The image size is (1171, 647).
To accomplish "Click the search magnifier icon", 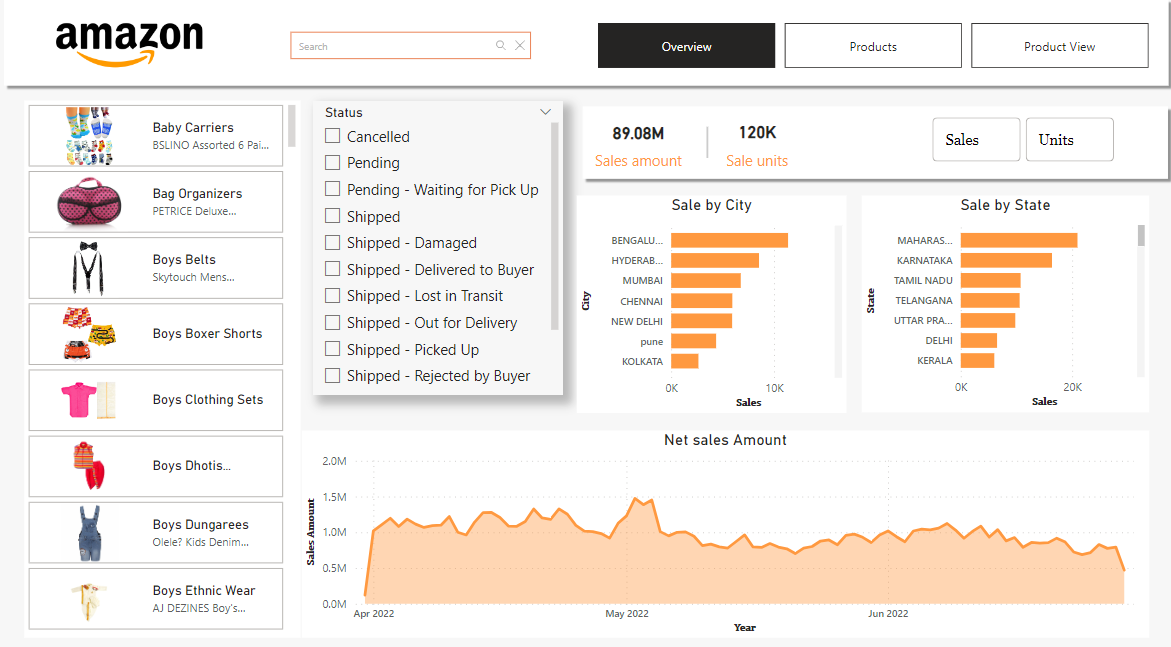I will [x=500, y=46].
